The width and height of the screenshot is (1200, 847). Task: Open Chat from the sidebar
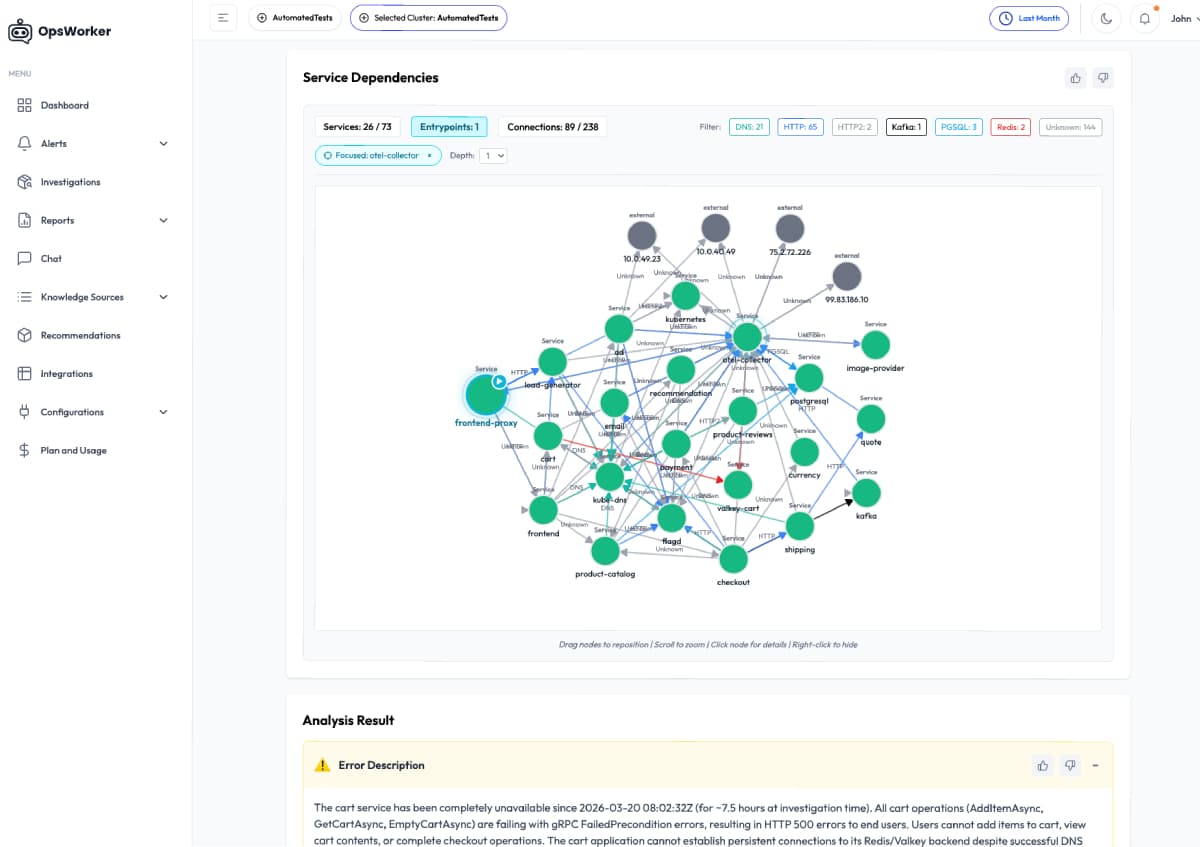[x=50, y=258]
